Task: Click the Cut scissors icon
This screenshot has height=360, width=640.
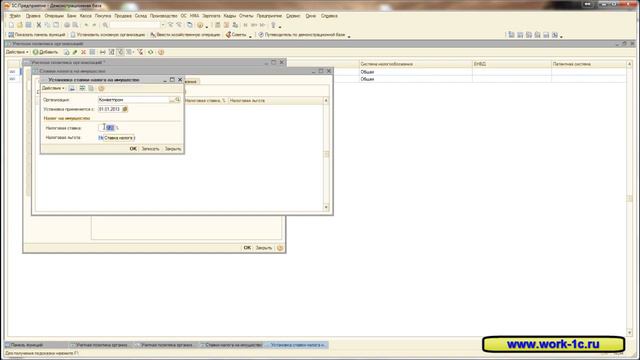Action: (39, 25)
